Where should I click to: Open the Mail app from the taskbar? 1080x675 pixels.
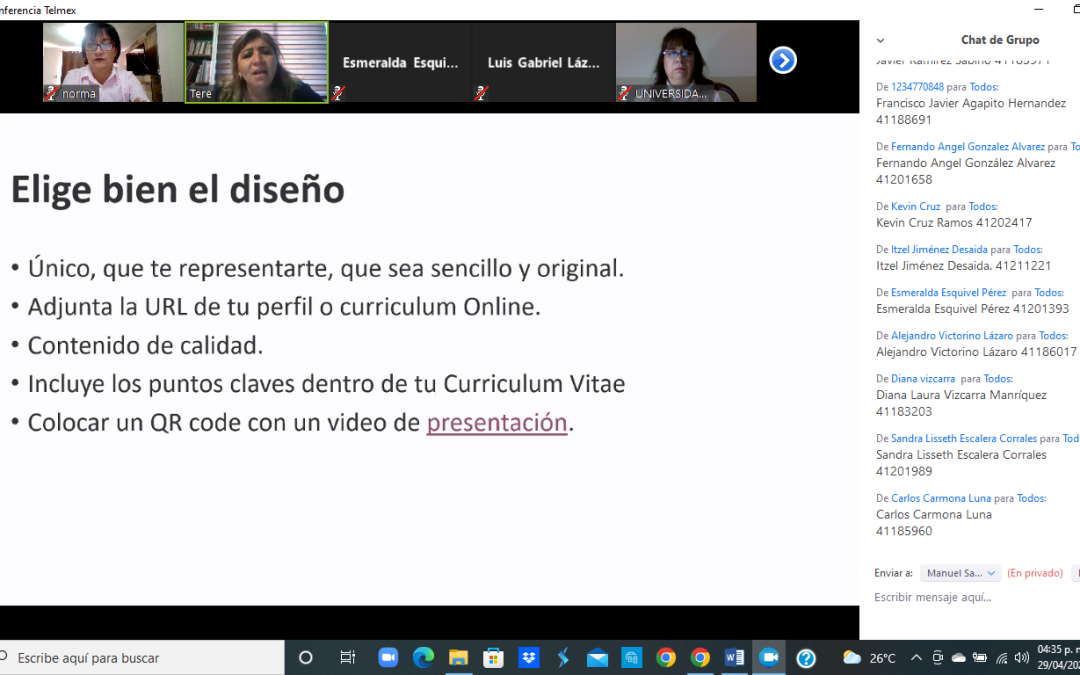[597, 658]
